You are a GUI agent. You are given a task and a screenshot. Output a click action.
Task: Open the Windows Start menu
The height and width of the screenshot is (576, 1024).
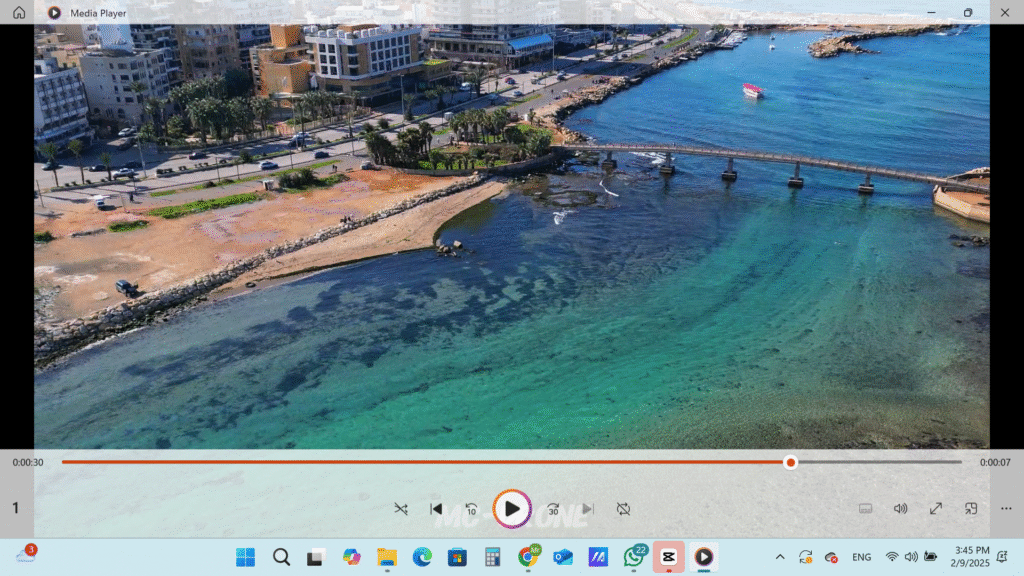pyautogui.click(x=244, y=556)
